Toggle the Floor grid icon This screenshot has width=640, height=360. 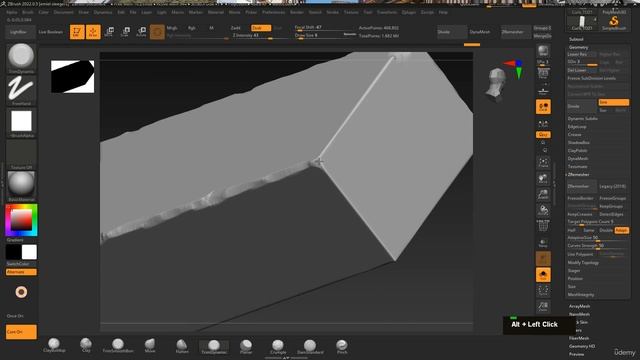tap(543, 90)
